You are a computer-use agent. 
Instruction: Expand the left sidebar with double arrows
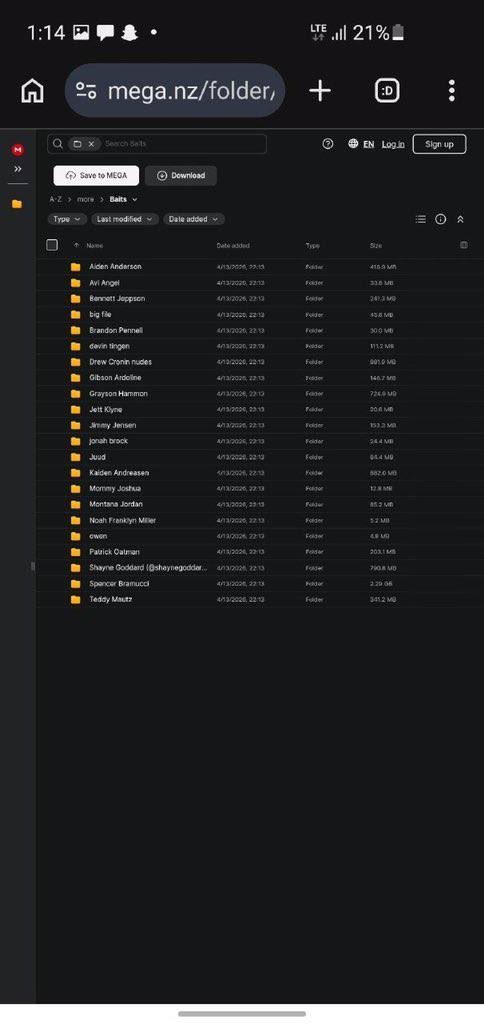[18, 168]
